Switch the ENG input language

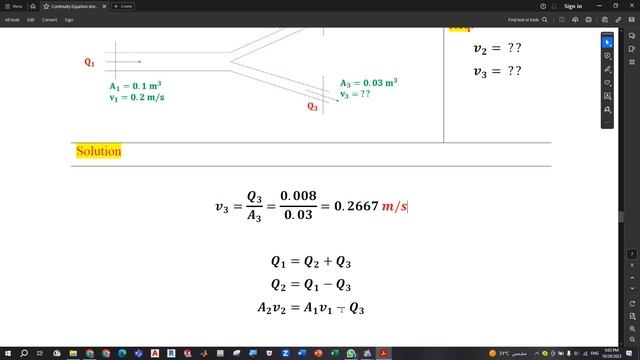[x=595, y=353]
